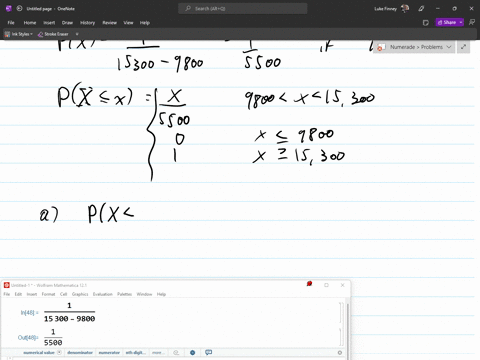Screen dimensions: 480x360
Task: Maximize the Mathematica window
Action: tap(326, 285)
